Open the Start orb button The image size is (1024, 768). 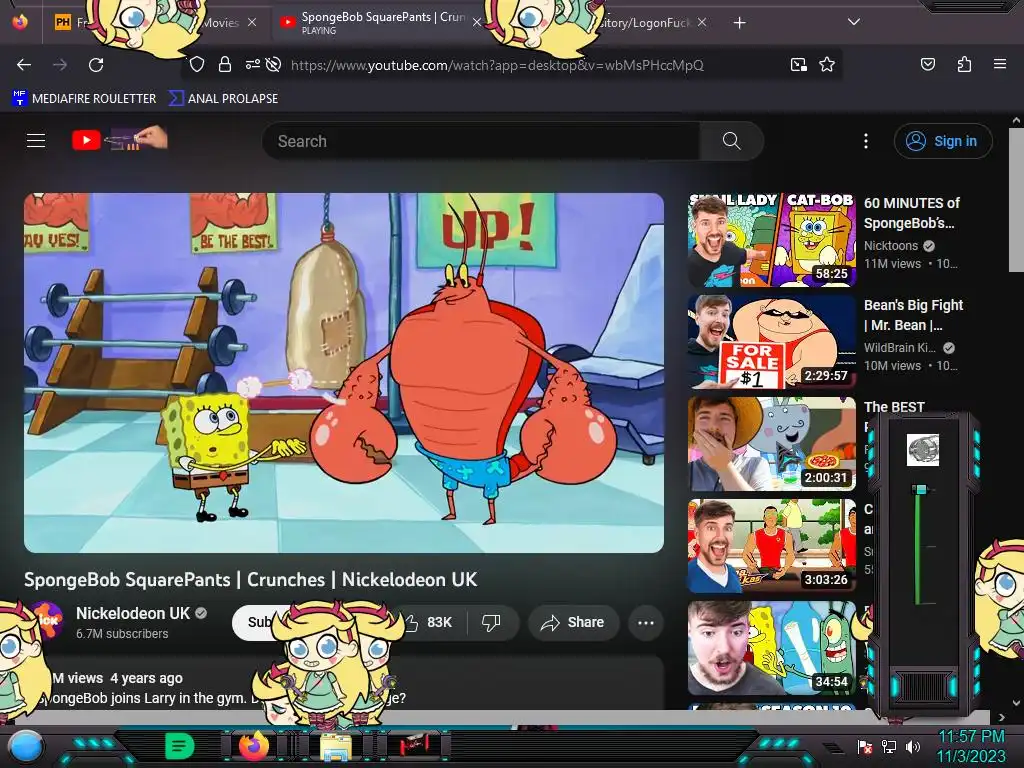coord(24,746)
